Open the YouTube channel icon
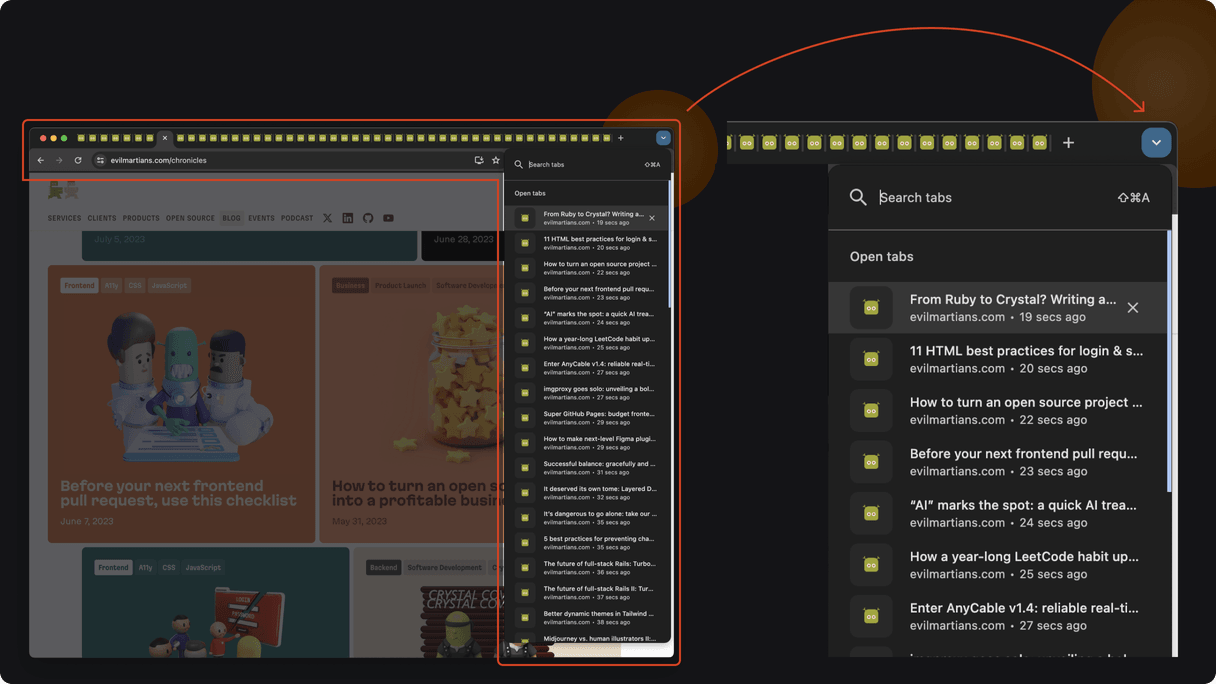 388,218
